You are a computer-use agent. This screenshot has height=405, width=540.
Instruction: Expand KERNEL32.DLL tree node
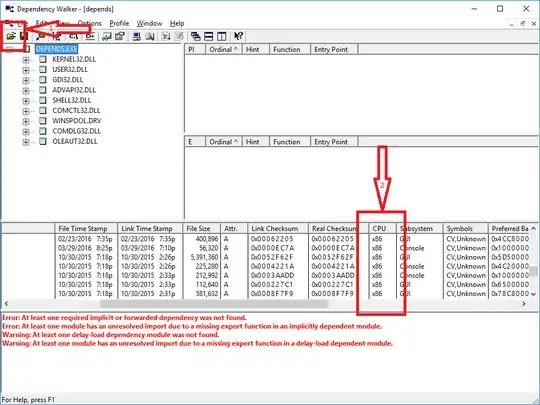[x=26, y=60]
